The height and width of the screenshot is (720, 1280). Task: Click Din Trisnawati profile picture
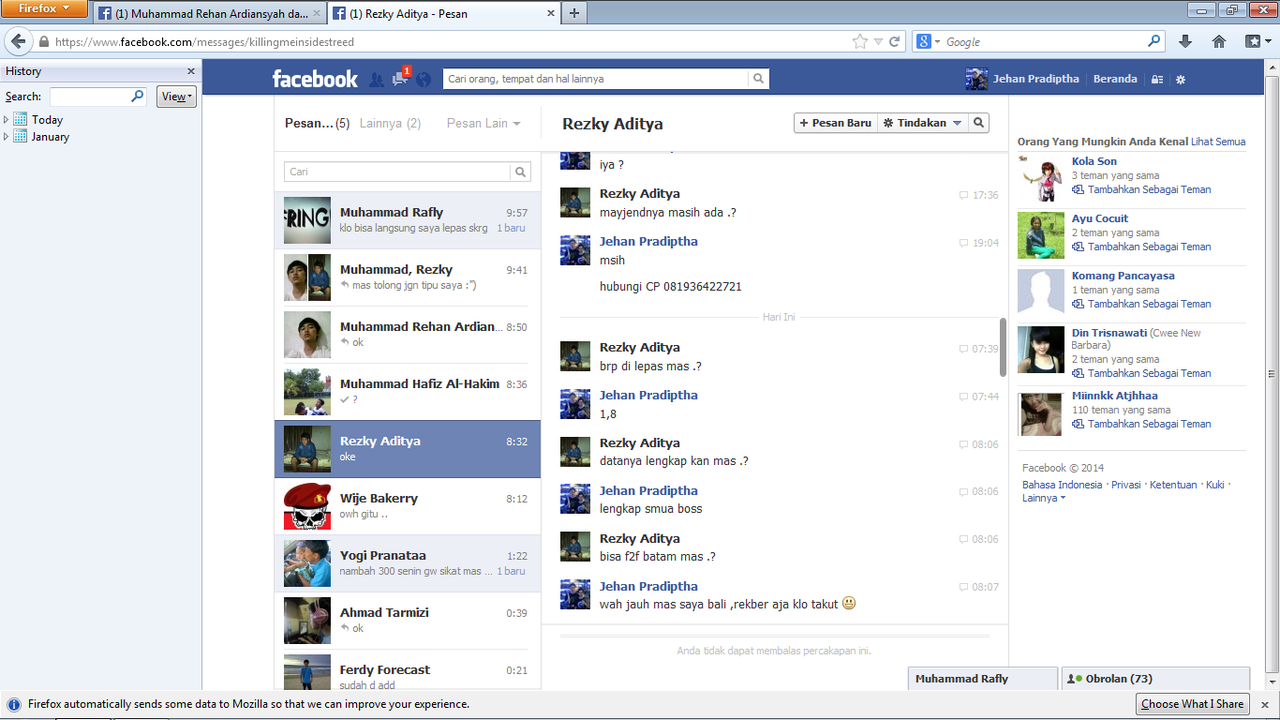click(1041, 350)
